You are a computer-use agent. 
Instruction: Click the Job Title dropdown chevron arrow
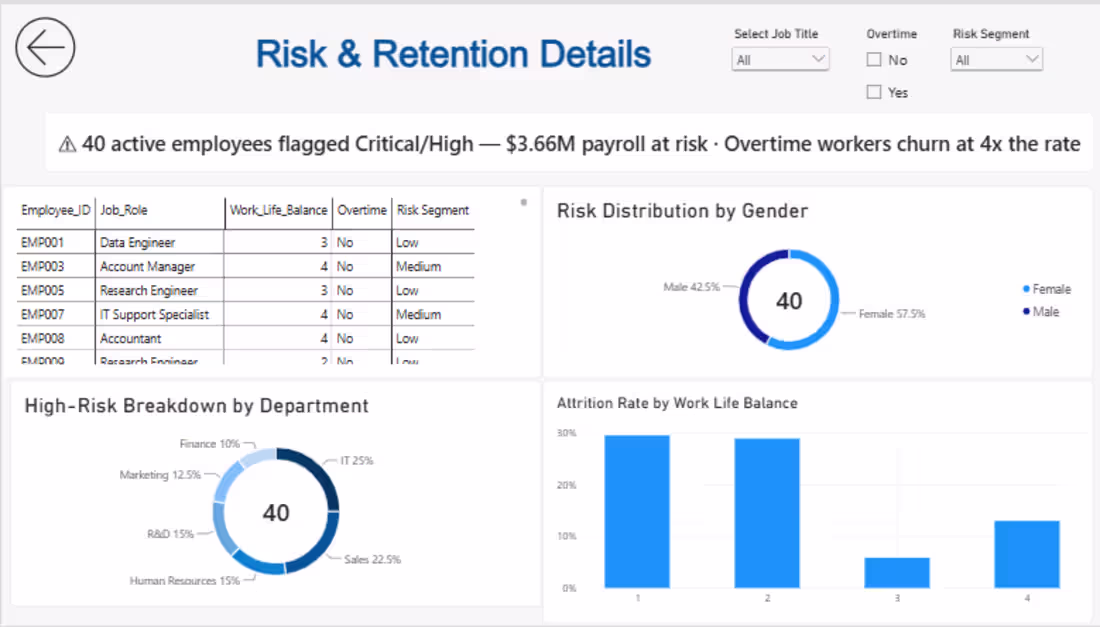pos(818,59)
